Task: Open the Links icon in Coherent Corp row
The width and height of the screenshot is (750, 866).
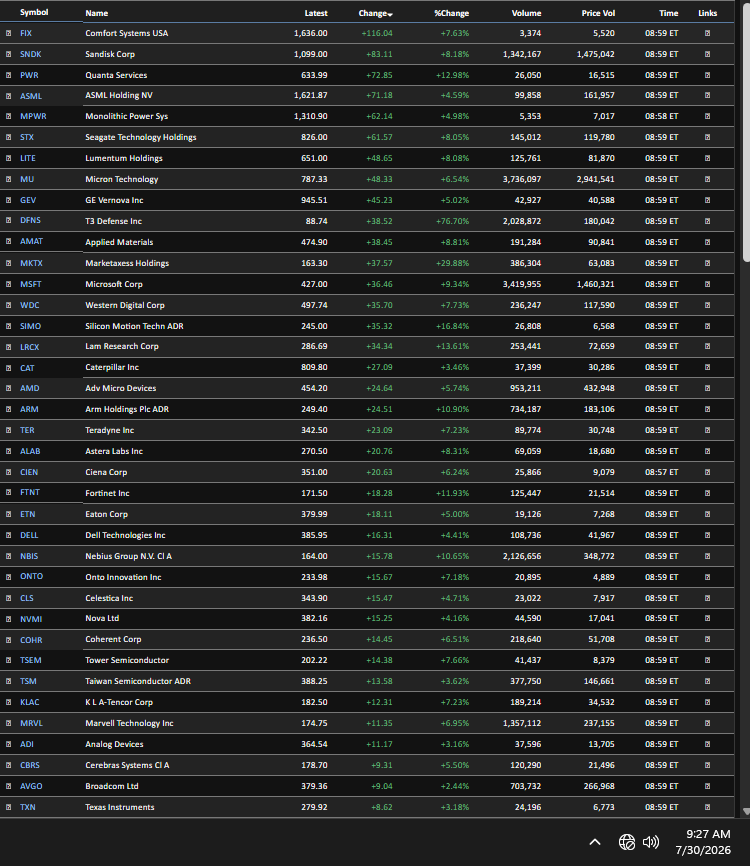Action: 707,639
